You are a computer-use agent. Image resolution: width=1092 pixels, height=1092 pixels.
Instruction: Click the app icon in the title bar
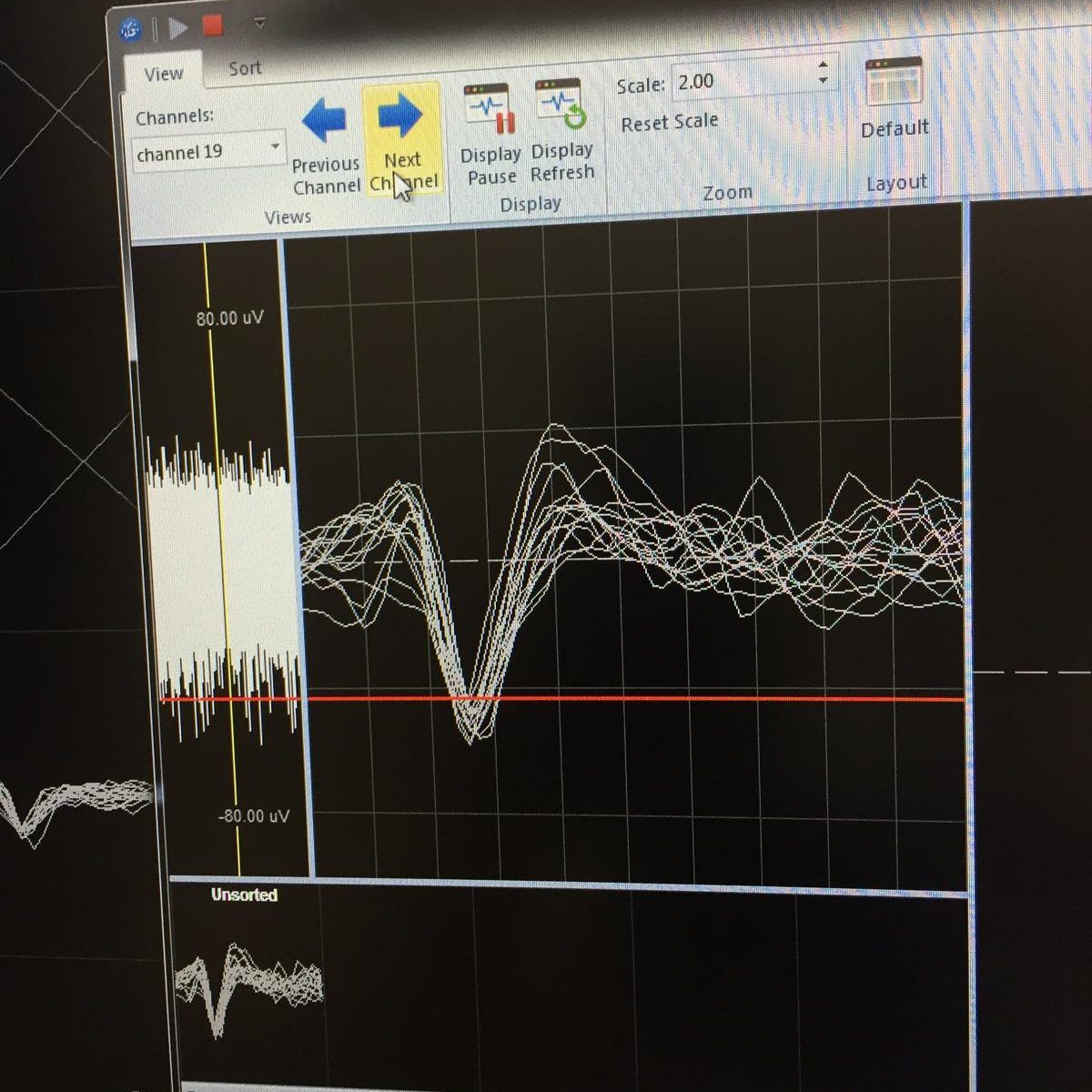(x=131, y=28)
